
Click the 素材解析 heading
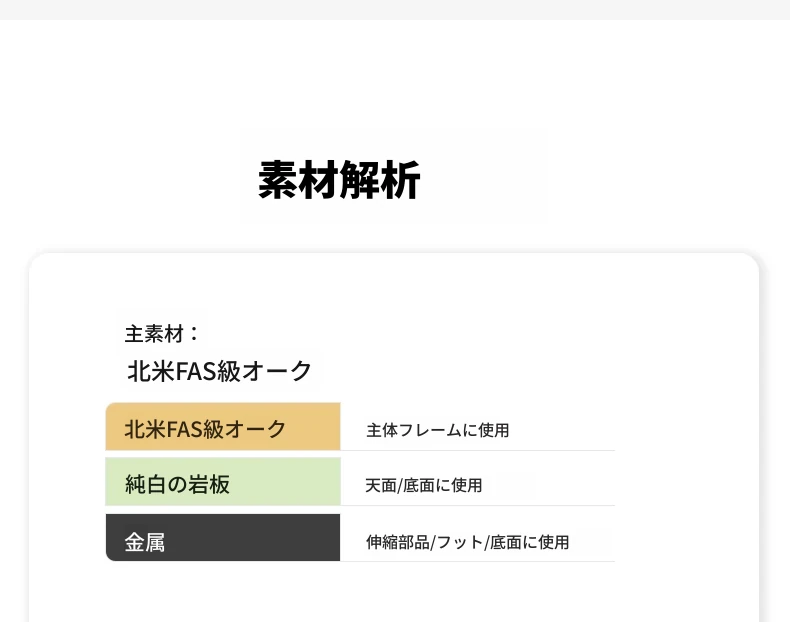click(x=339, y=180)
